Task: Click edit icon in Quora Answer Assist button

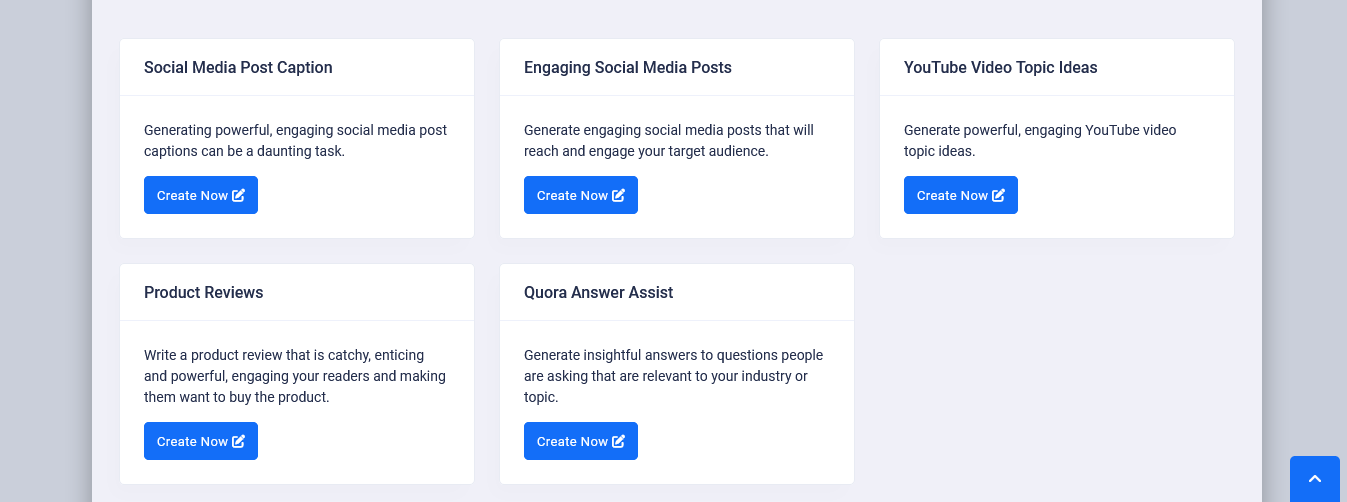Action: click(618, 441)
